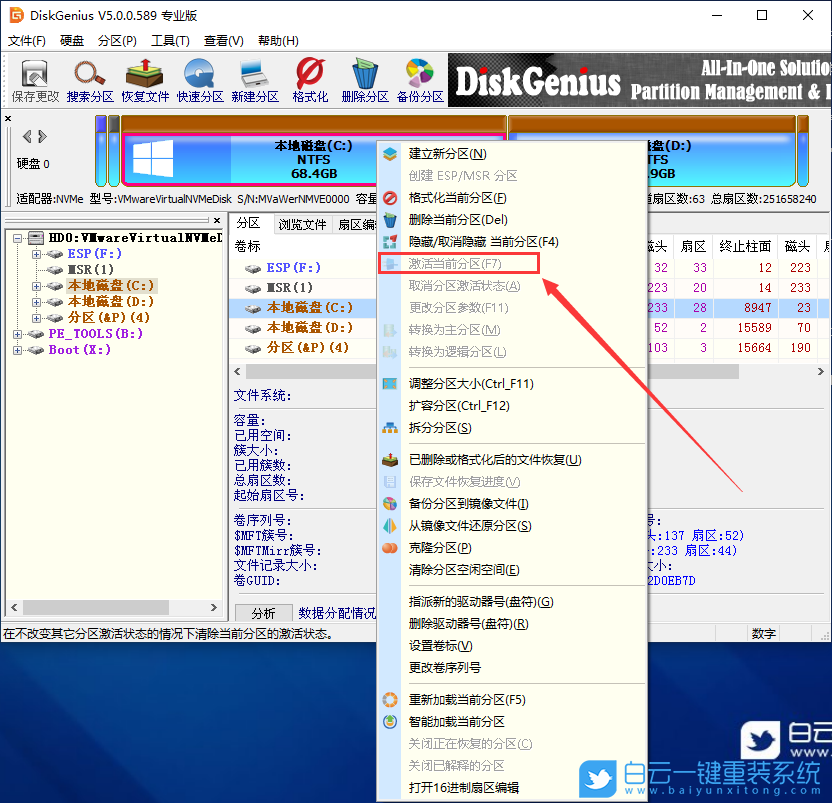Expand the 本地磁盘(C:) tree node

[36, 286]
